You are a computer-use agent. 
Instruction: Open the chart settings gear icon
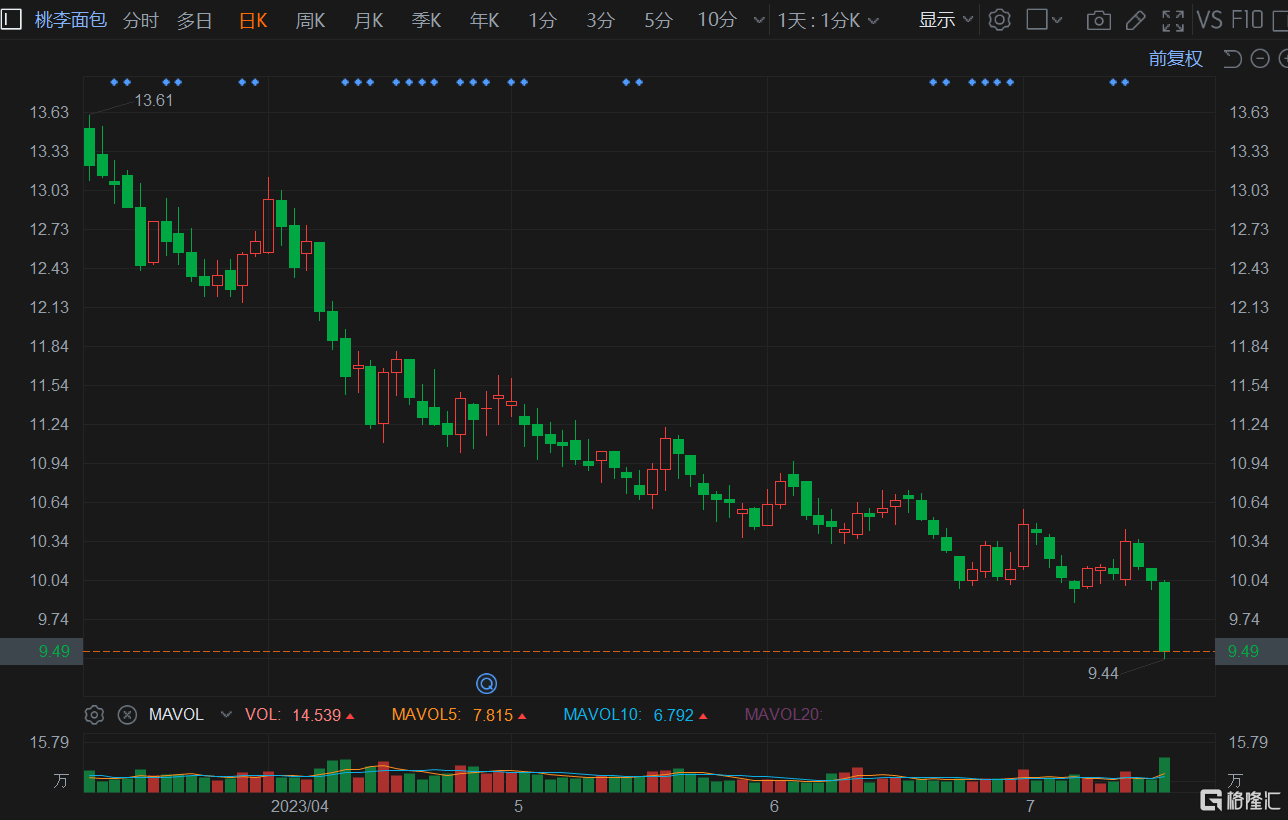[999, 19]
